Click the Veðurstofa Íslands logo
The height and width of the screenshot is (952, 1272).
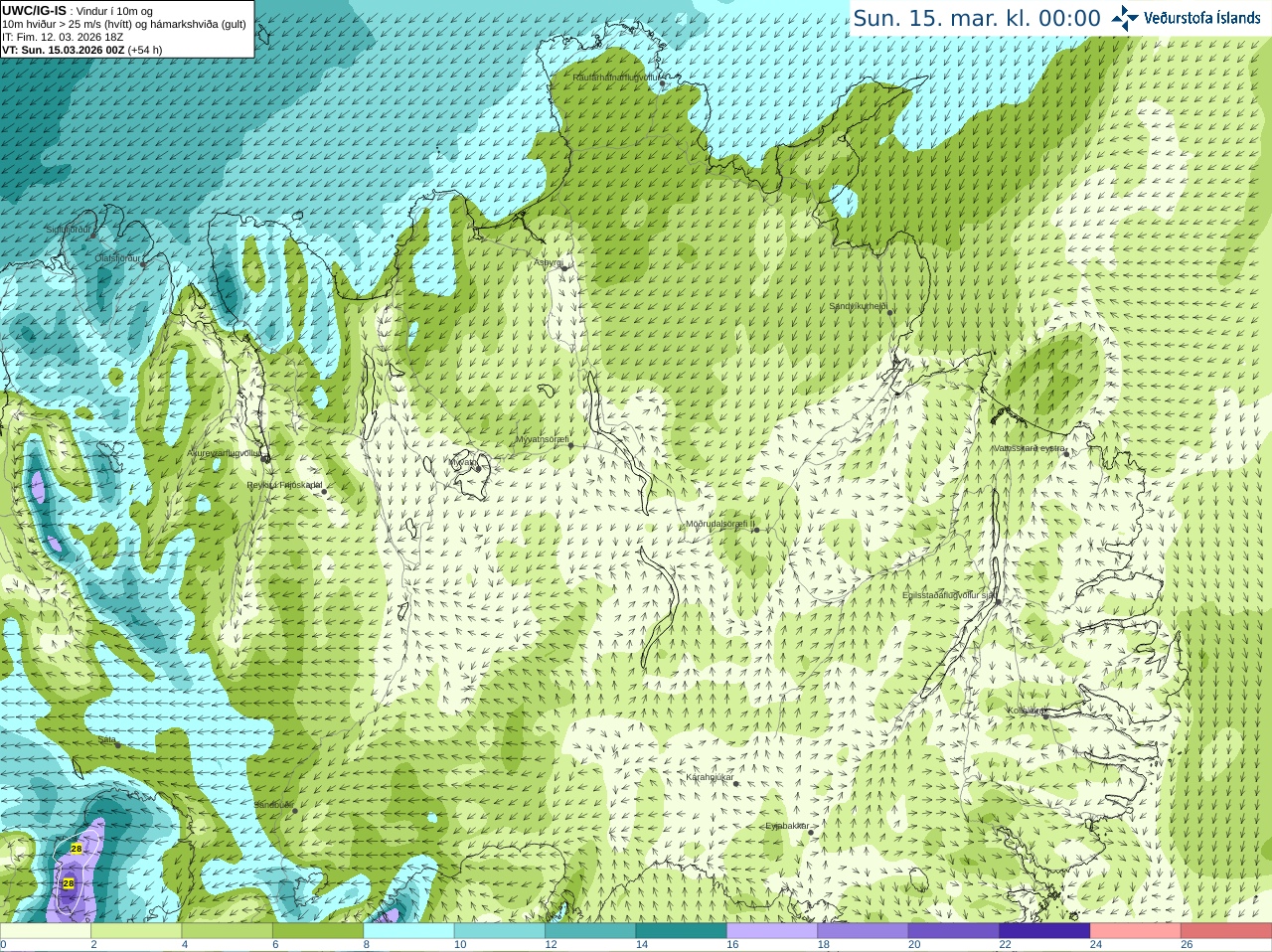click(1186, 18)
